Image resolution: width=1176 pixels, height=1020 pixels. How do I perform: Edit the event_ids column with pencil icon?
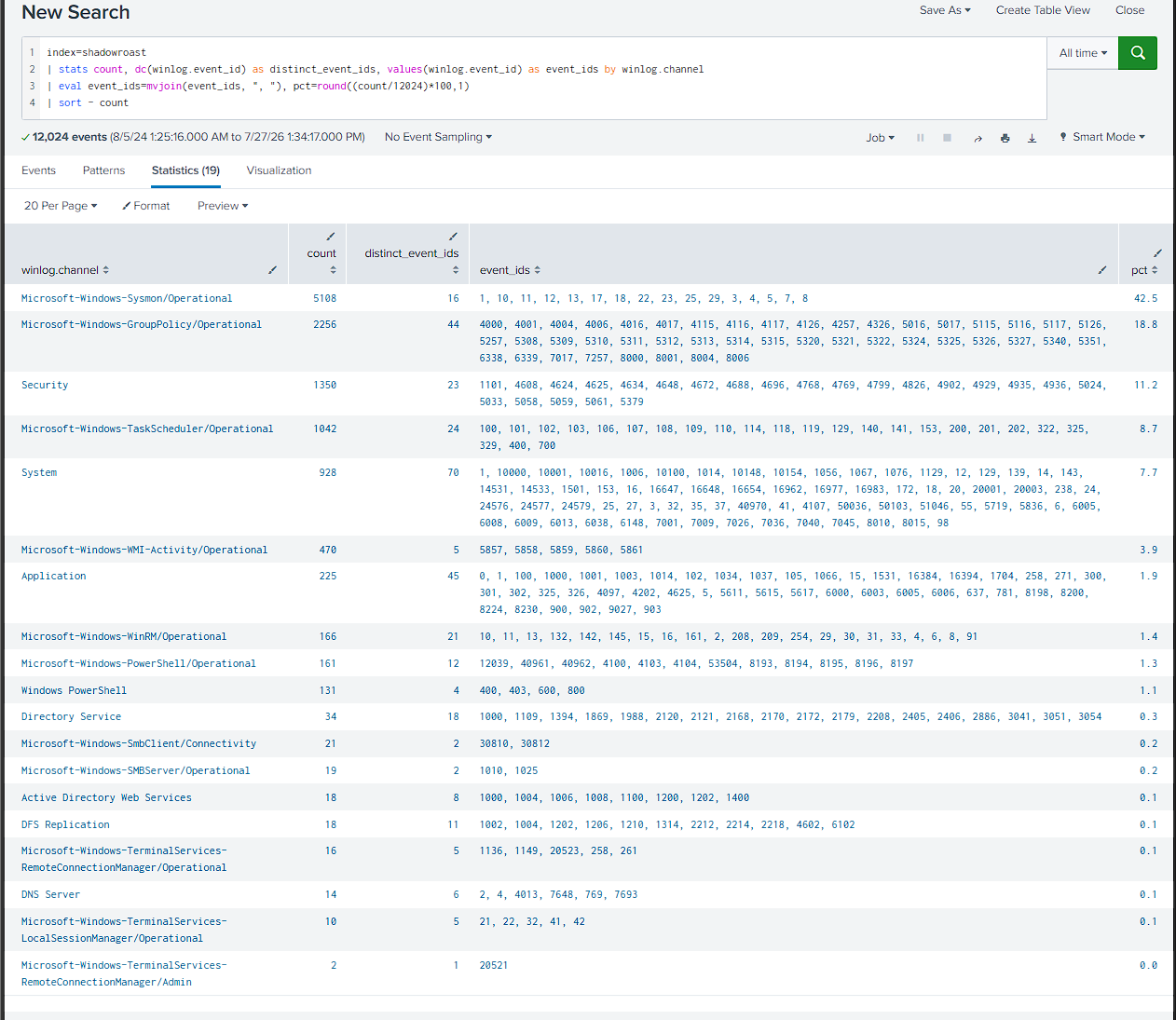tap(1102, 270)
